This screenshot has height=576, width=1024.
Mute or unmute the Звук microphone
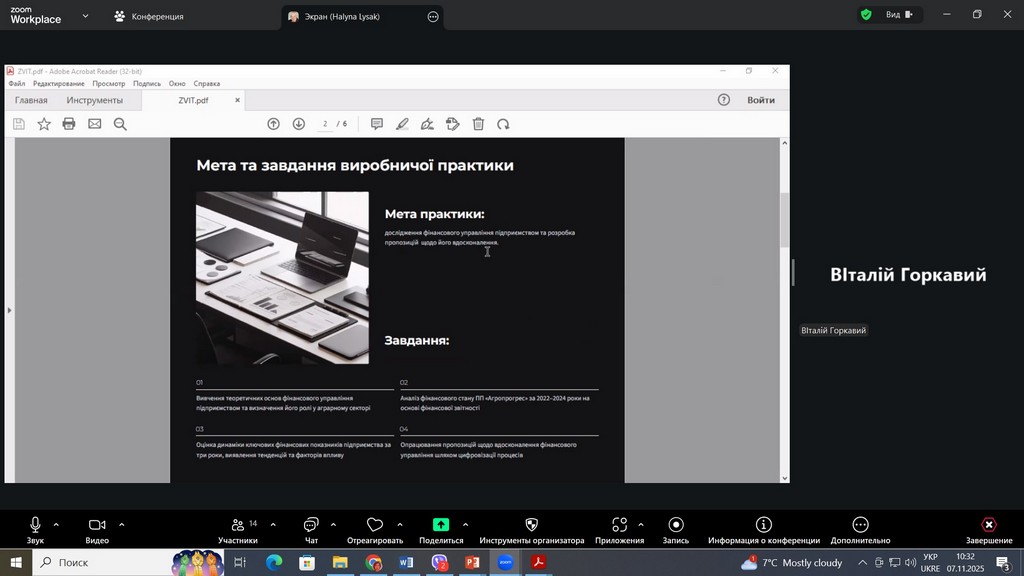pos(35,525)
